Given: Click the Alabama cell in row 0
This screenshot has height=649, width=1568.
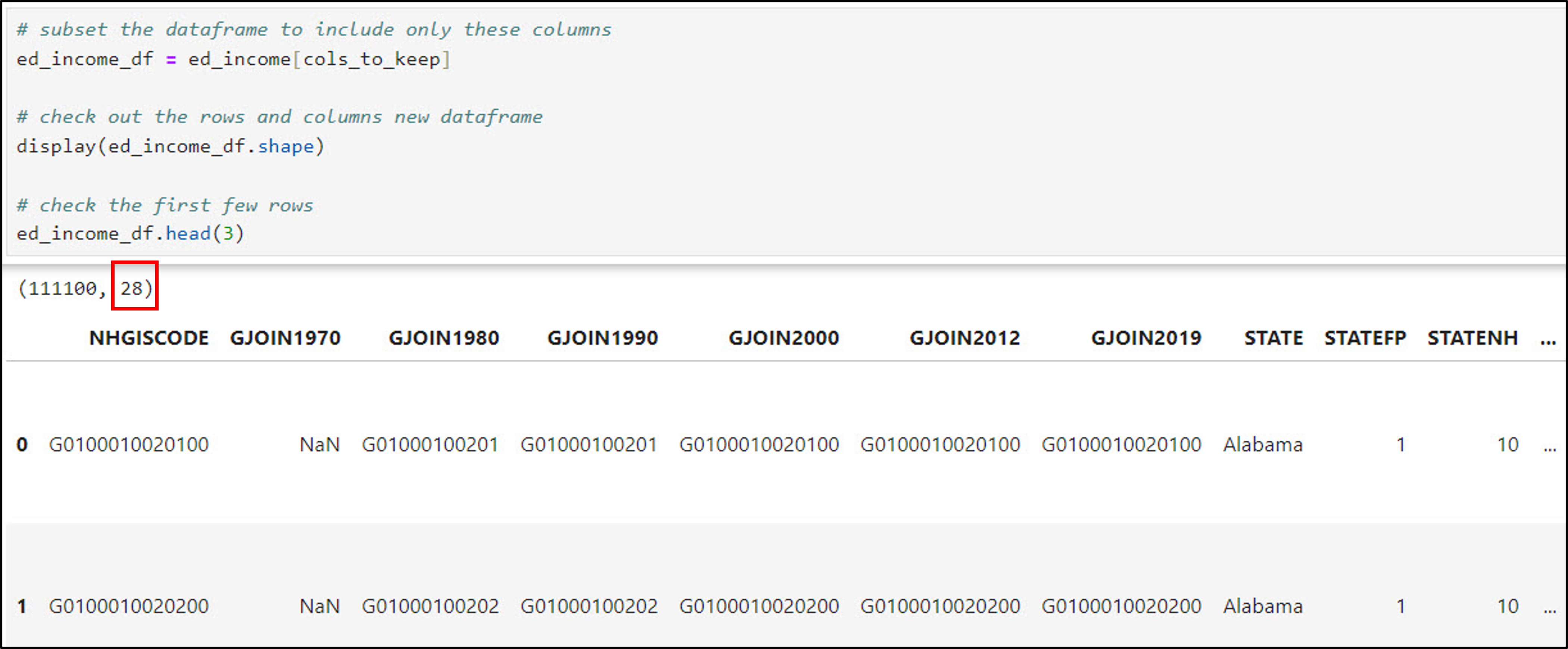Looking at the screenshot, I should point(1262,445).
